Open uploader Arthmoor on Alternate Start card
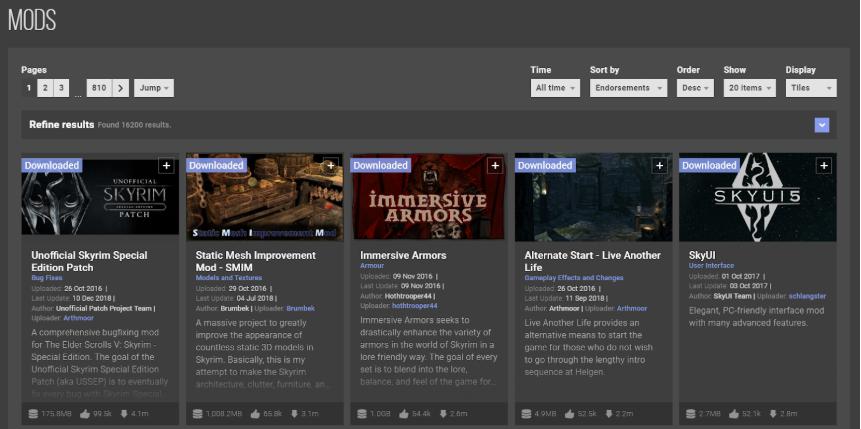 [x=631, y=309]
